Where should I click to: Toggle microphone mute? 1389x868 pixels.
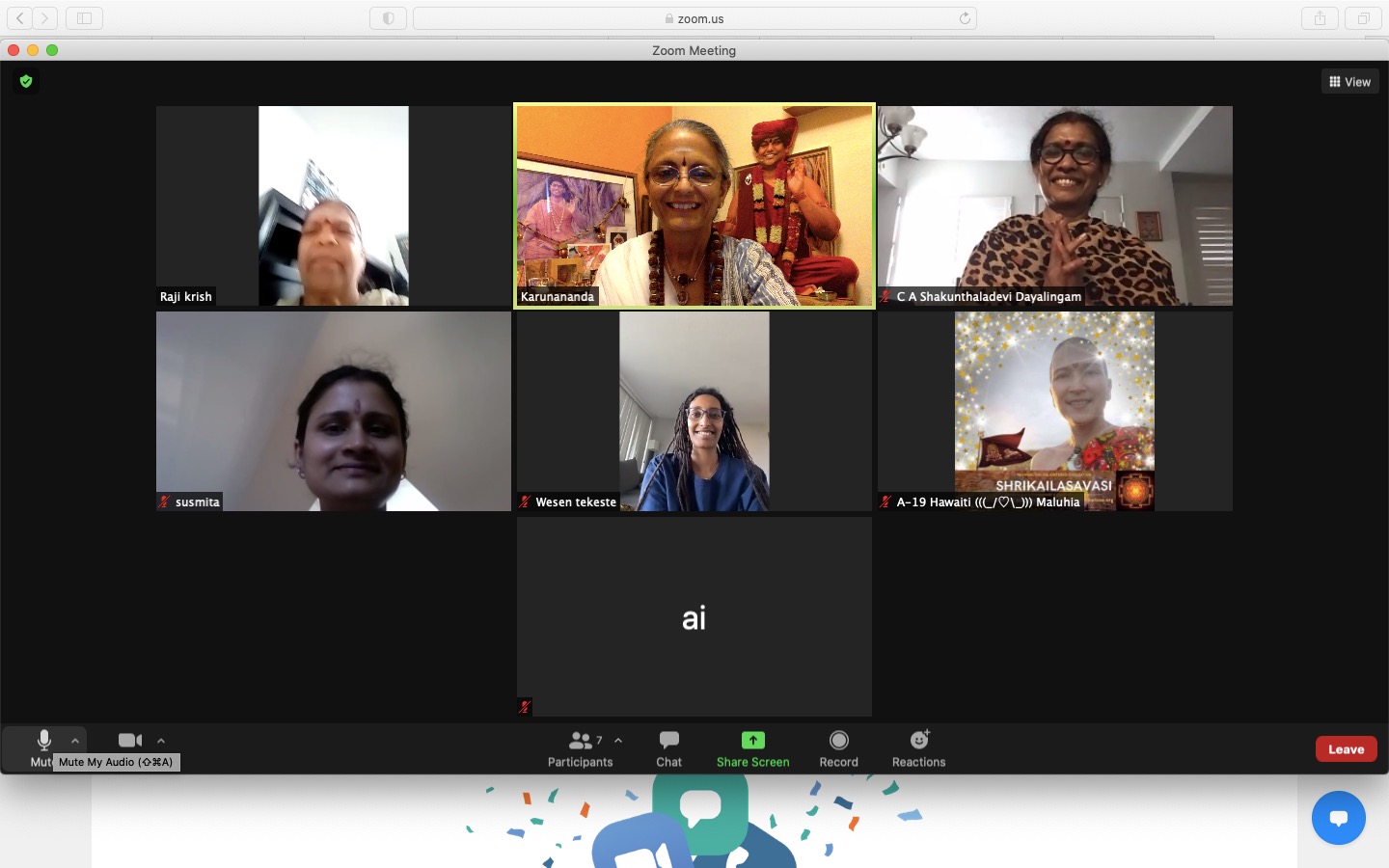(x=43, y=748)
